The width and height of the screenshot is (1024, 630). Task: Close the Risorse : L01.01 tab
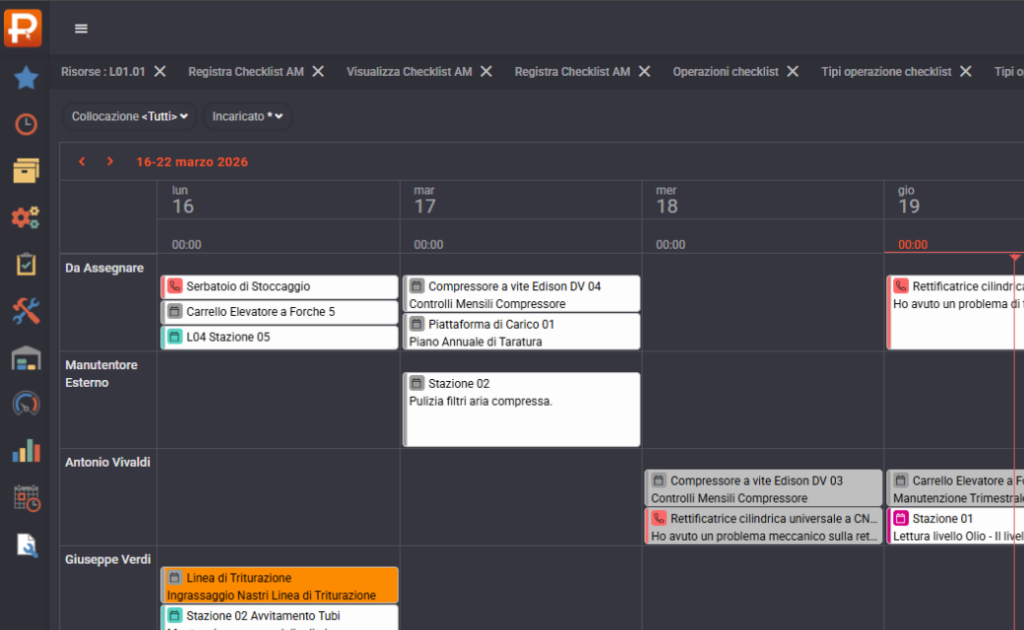[160, 71]
